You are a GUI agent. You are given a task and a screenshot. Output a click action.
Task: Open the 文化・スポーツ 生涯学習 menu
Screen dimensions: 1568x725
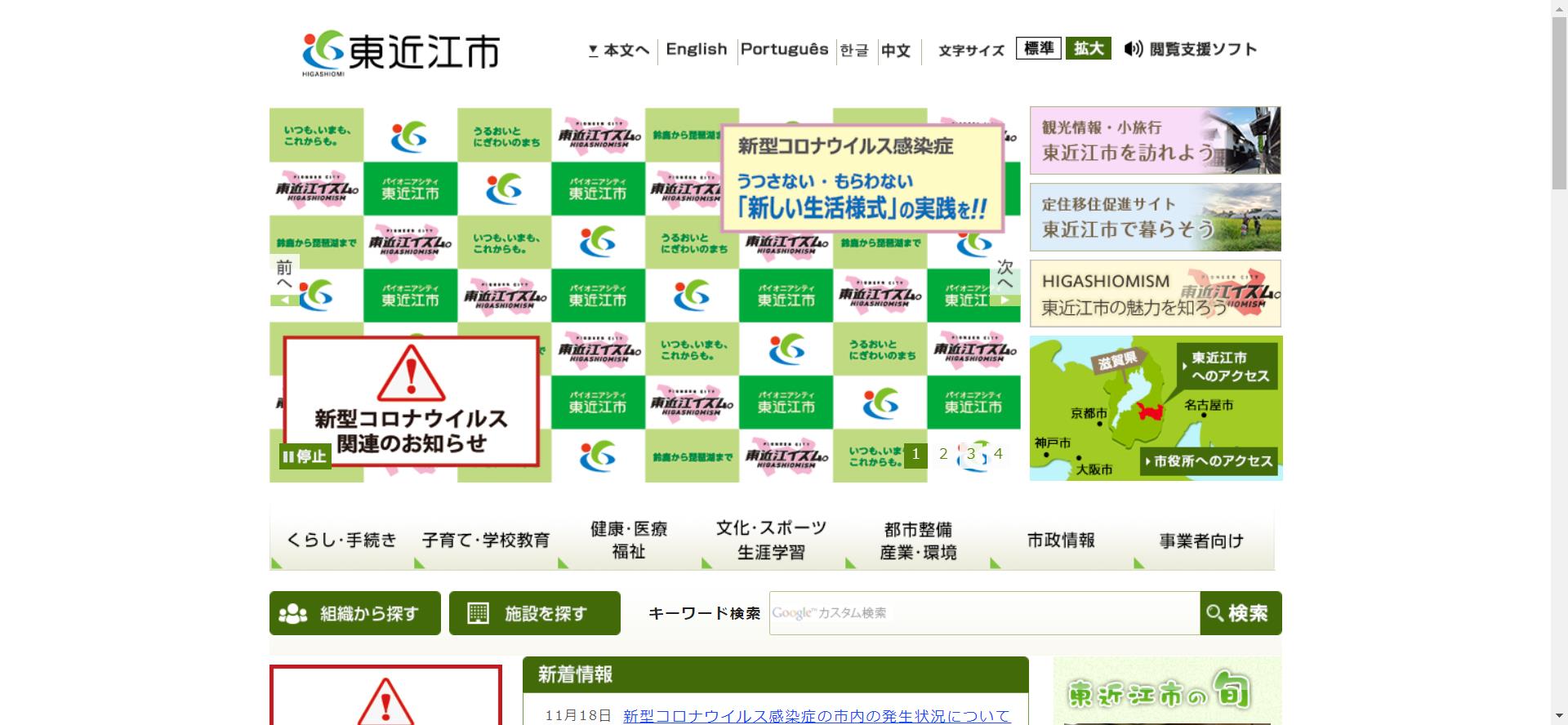coord(773,540)
